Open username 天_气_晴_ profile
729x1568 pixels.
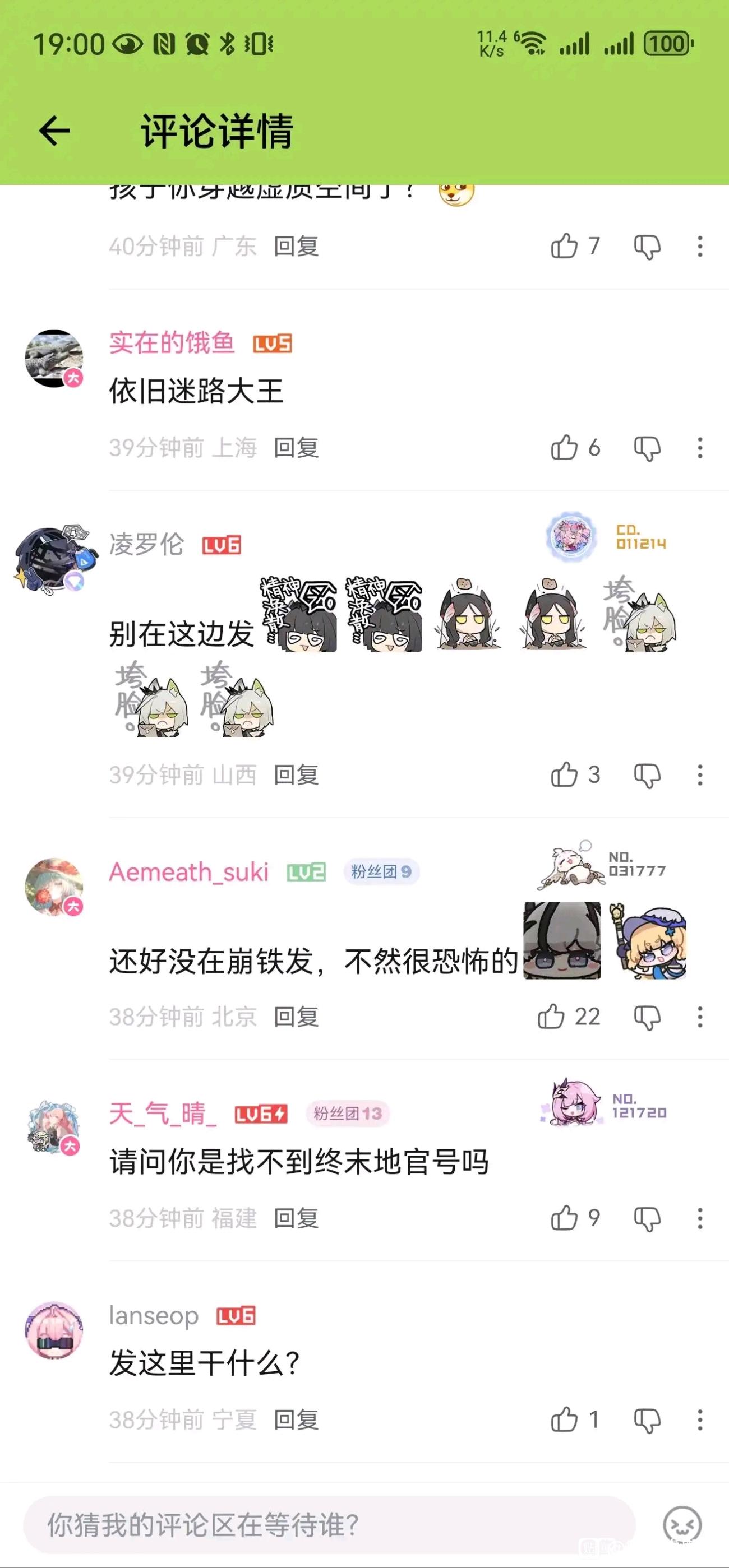click(x=163, y=1114)
